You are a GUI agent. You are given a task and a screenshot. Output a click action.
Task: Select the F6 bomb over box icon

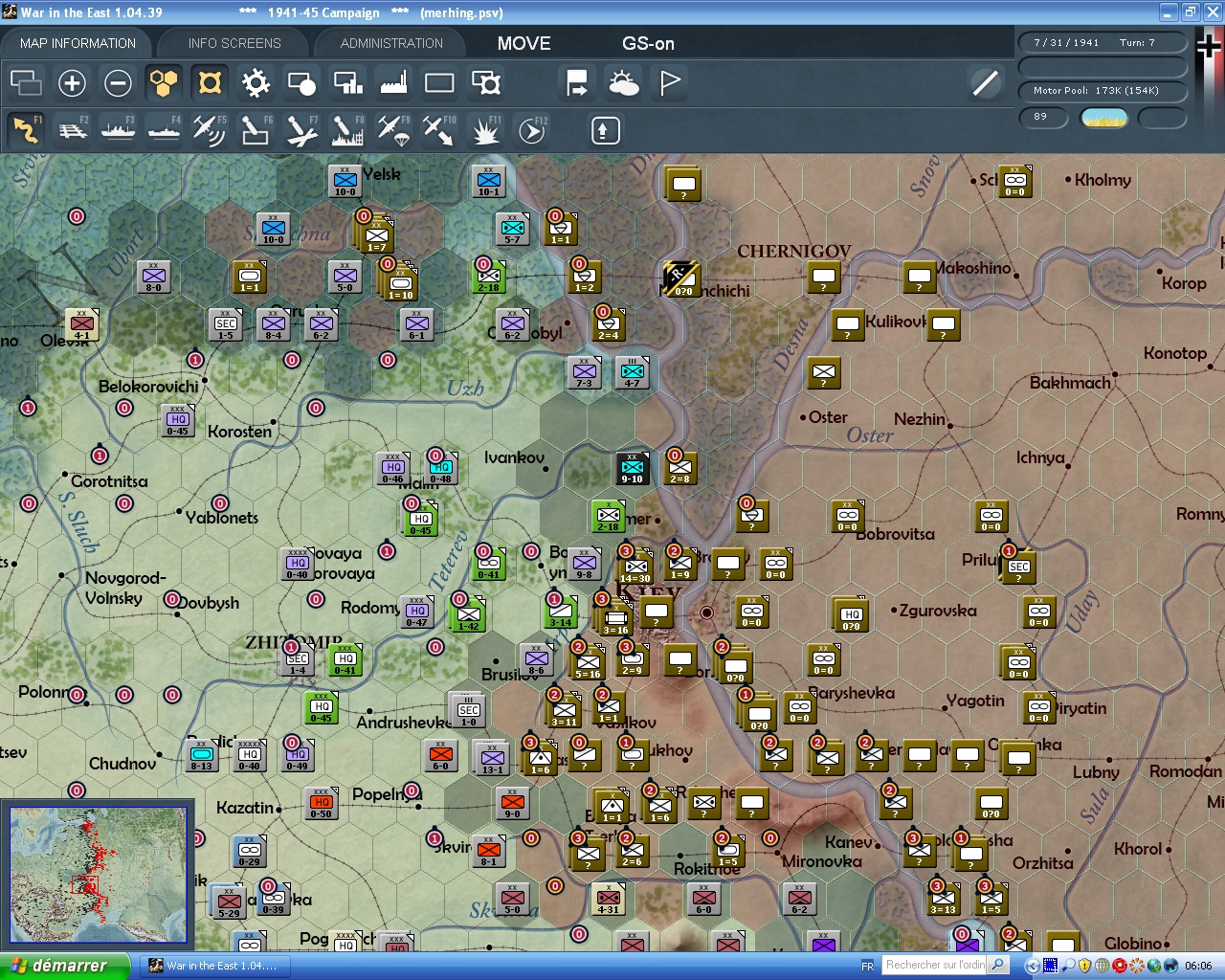pos(256,129)
